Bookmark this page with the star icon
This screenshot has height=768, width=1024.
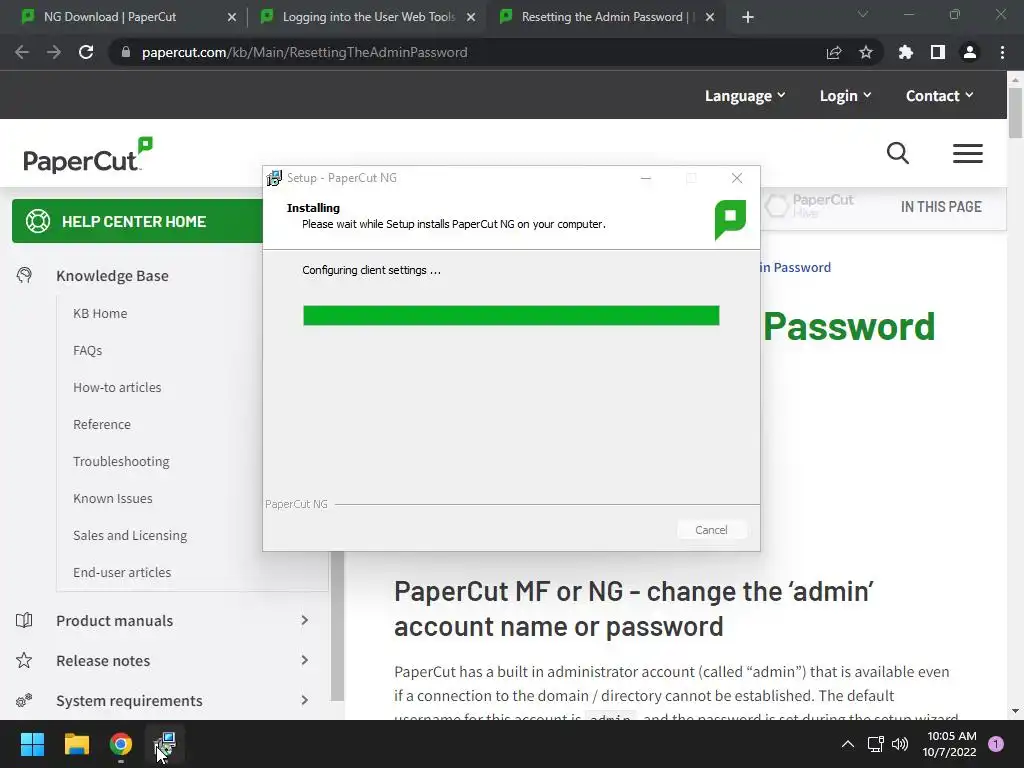point(866,52)
